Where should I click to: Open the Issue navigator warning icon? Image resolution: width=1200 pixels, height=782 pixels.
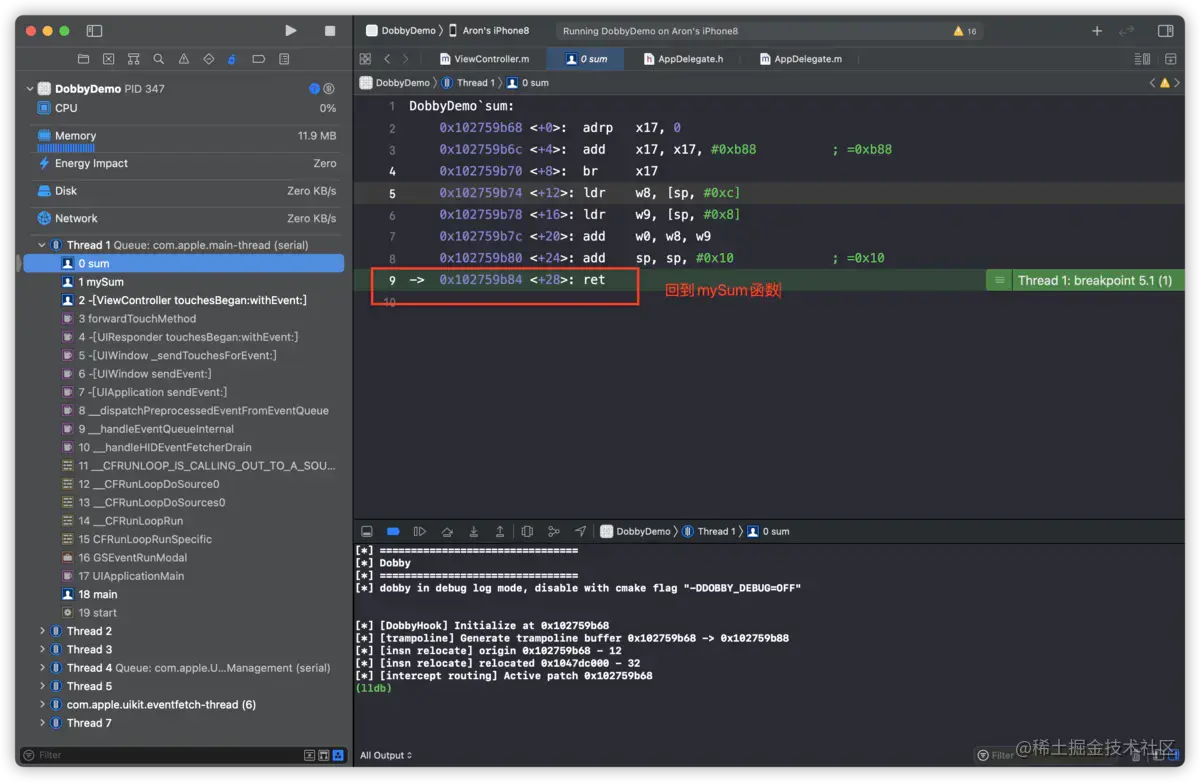point(183,59)
